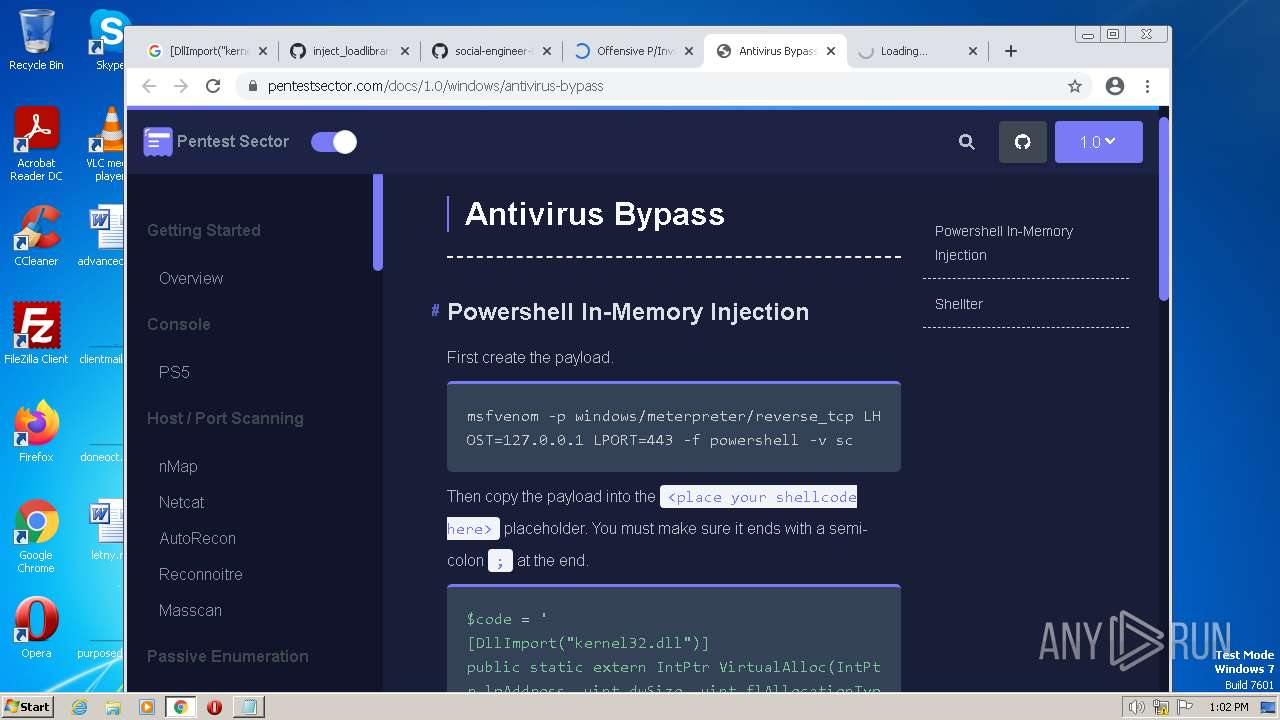Viewport: 1280px width, 720px height.
Task: Open the Chrome profile avatar
Action: click(1115, 86)
